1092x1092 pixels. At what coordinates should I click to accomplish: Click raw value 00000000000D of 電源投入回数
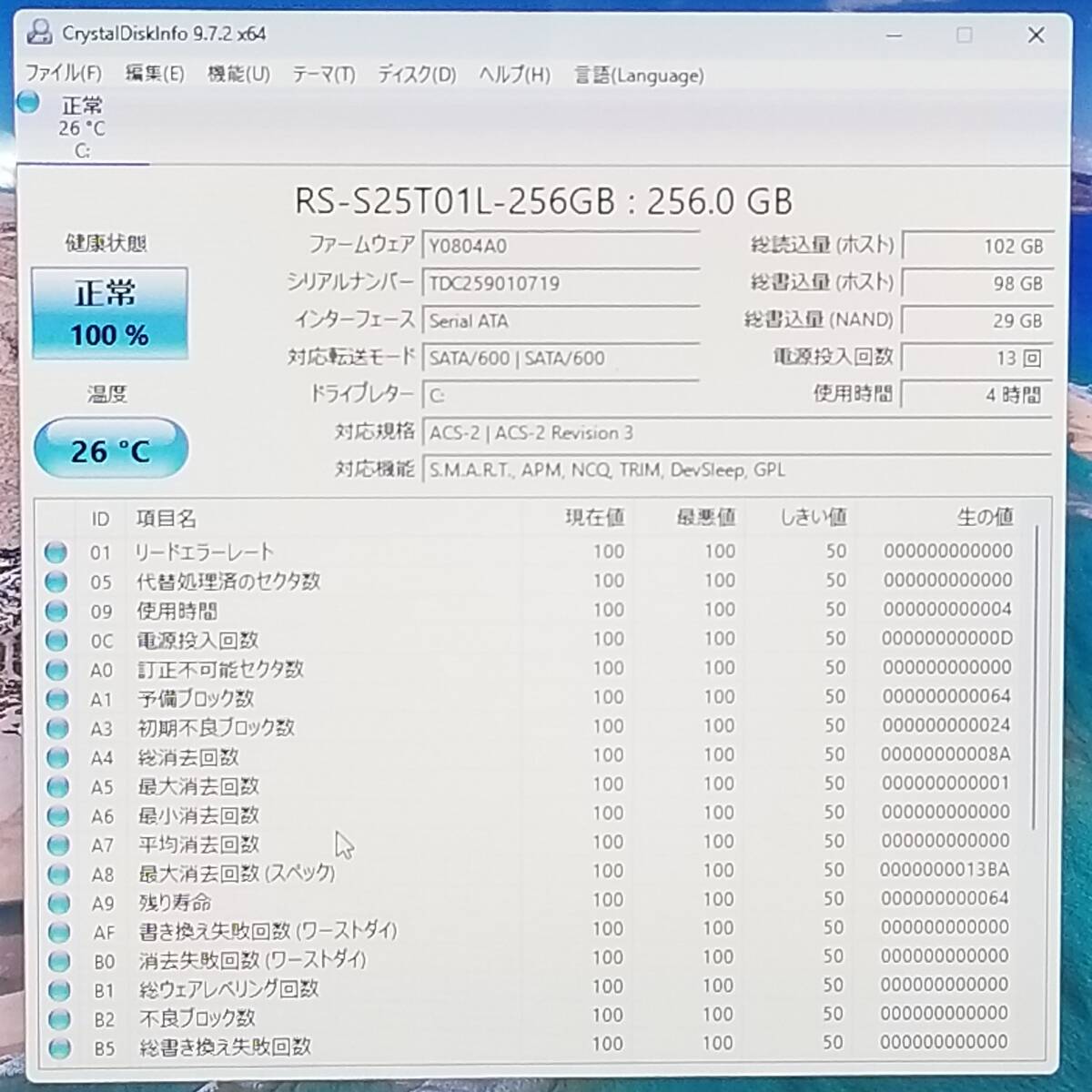pos(946,638)
